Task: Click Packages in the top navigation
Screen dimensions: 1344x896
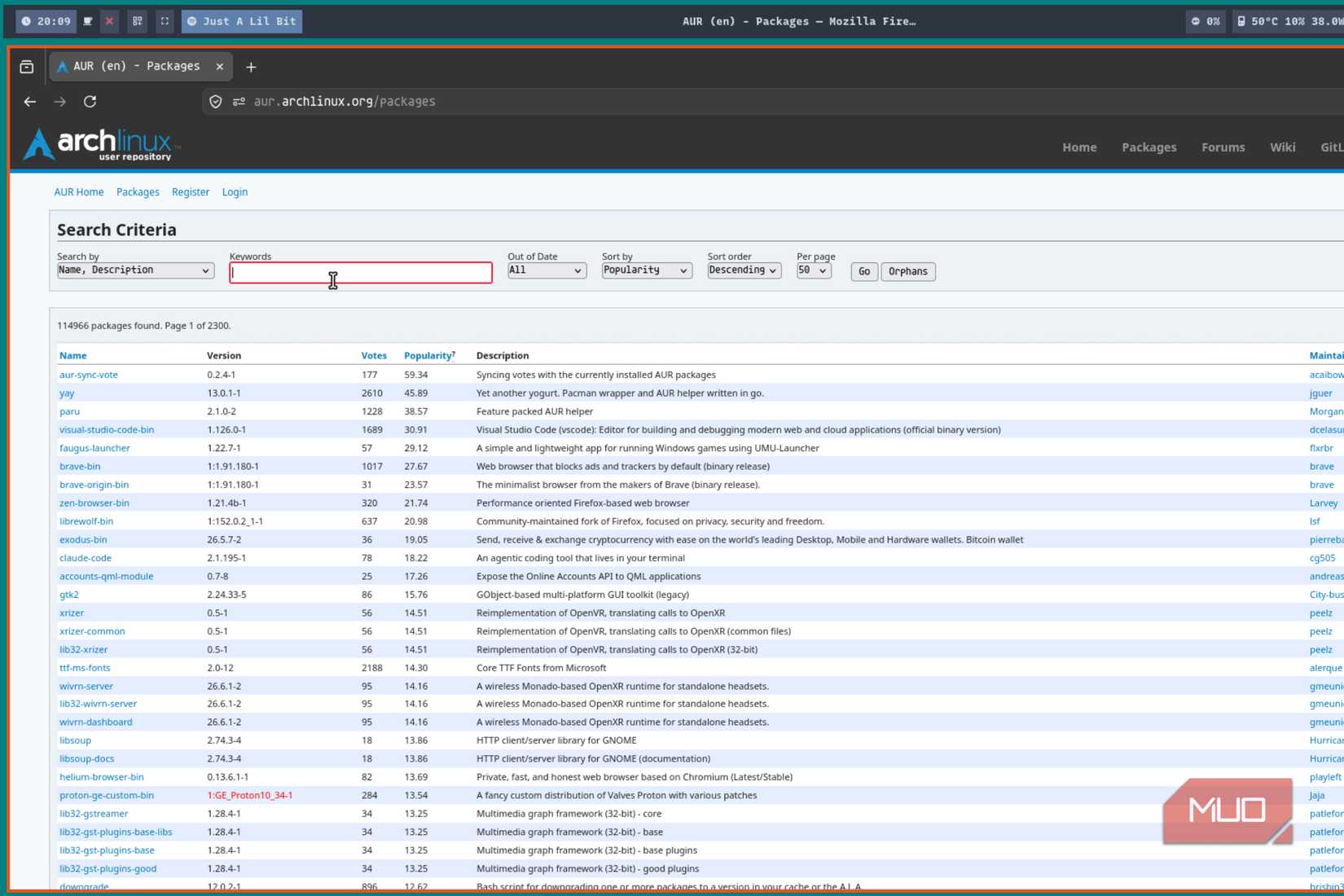Action: (1149, 147)
